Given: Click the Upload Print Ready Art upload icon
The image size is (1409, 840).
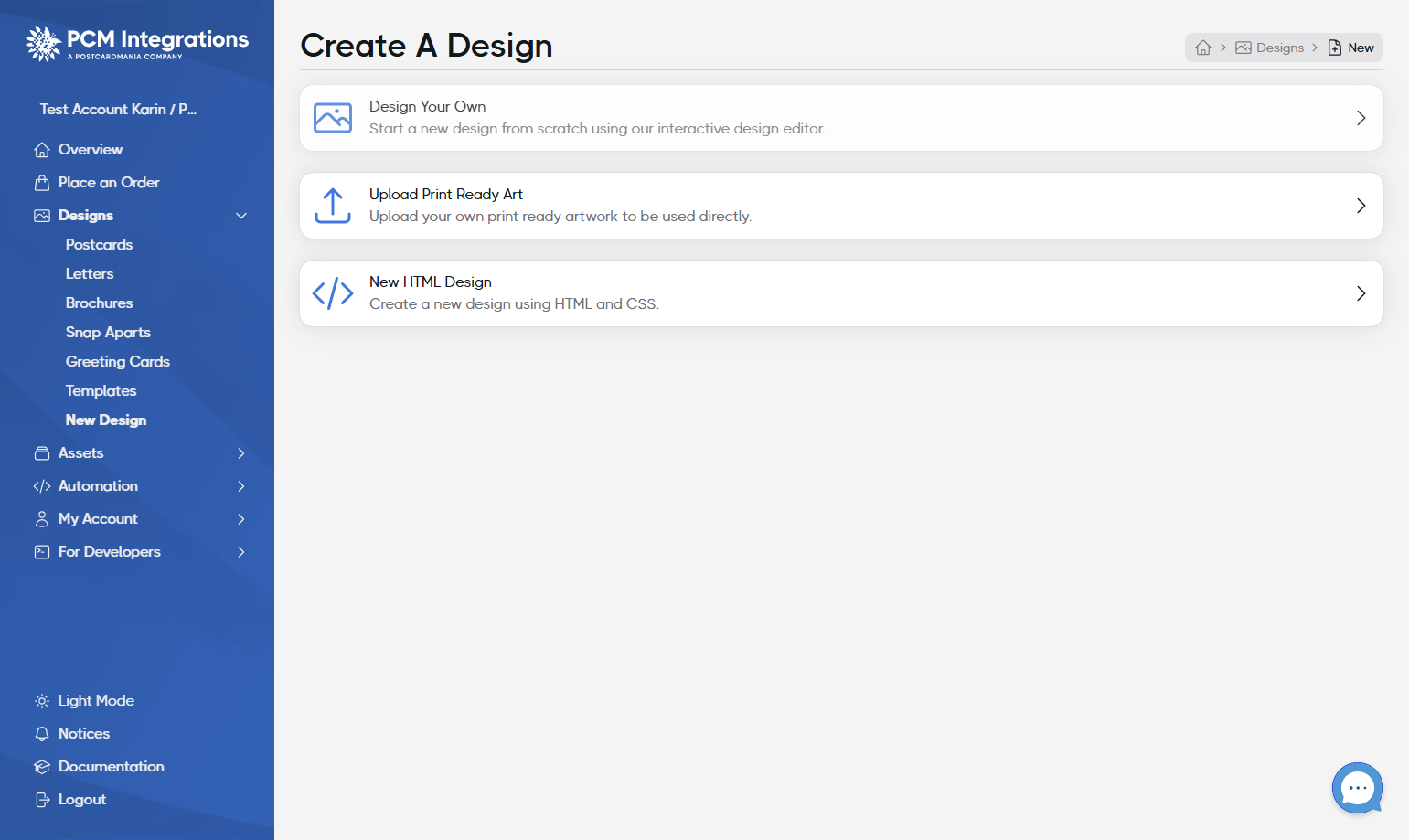Looking at the screenshot, I should click(333, 206).
